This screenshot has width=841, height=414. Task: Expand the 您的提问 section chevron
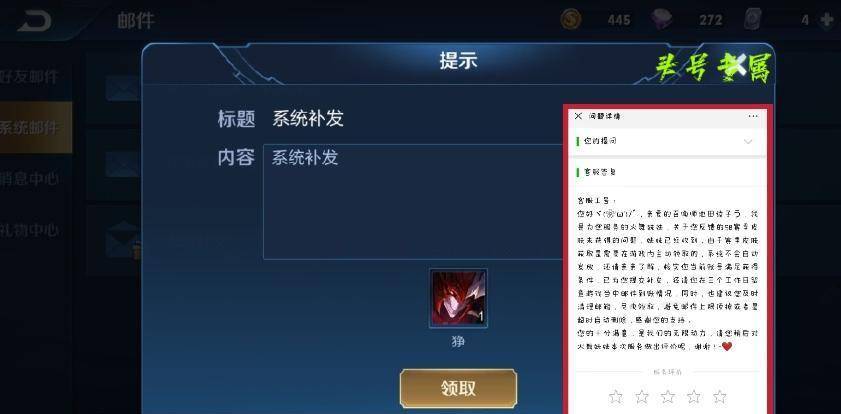[748, 142]
